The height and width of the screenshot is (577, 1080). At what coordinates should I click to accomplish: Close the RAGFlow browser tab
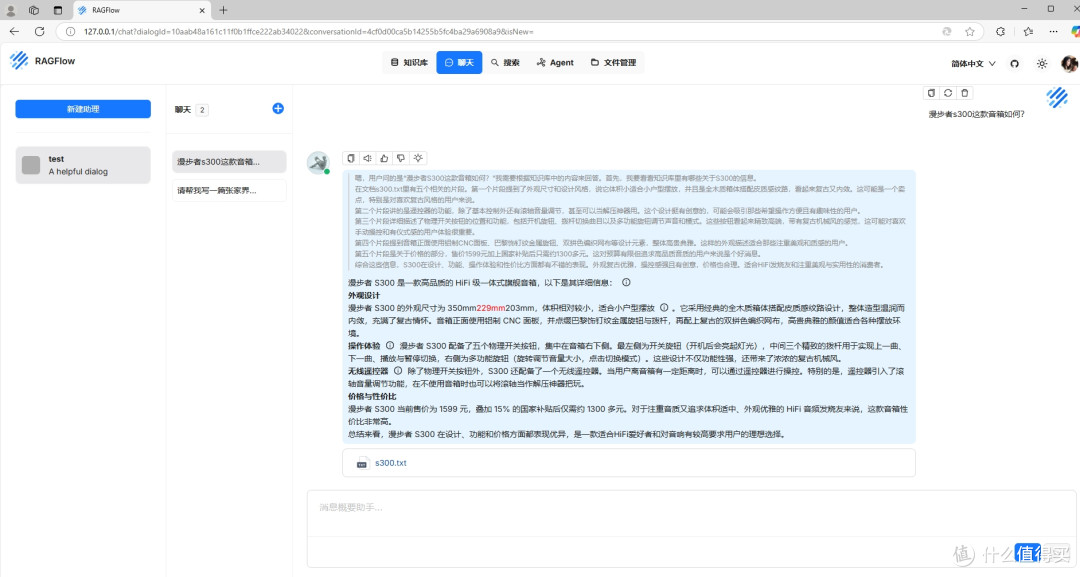pos(202,10)
